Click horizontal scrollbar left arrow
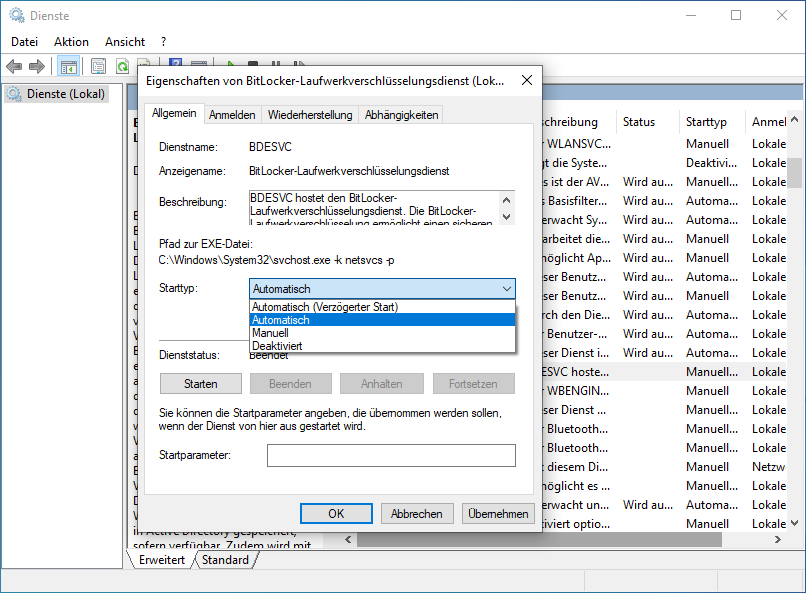Viewport: 806px width, 593px height. coord(348,539)
